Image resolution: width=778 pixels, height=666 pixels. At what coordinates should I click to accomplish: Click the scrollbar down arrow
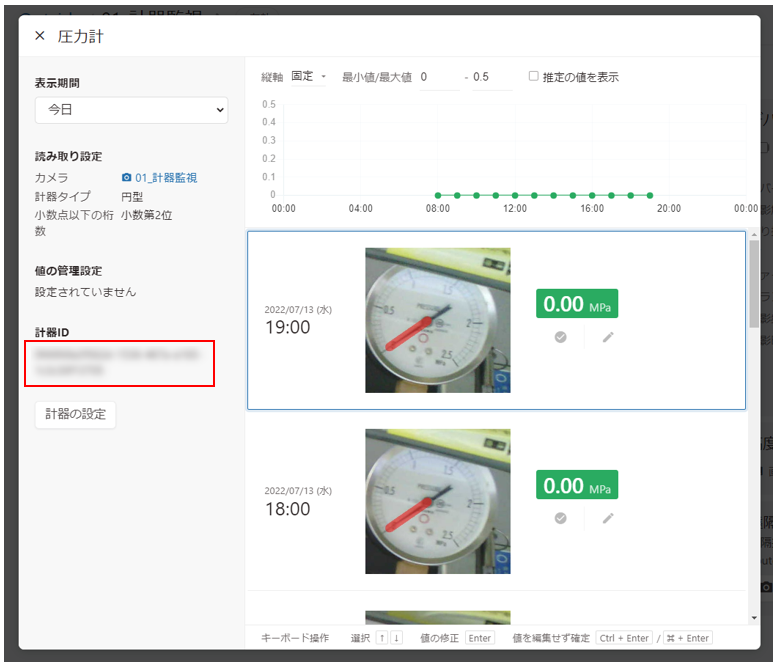click(x=754, y=618)
